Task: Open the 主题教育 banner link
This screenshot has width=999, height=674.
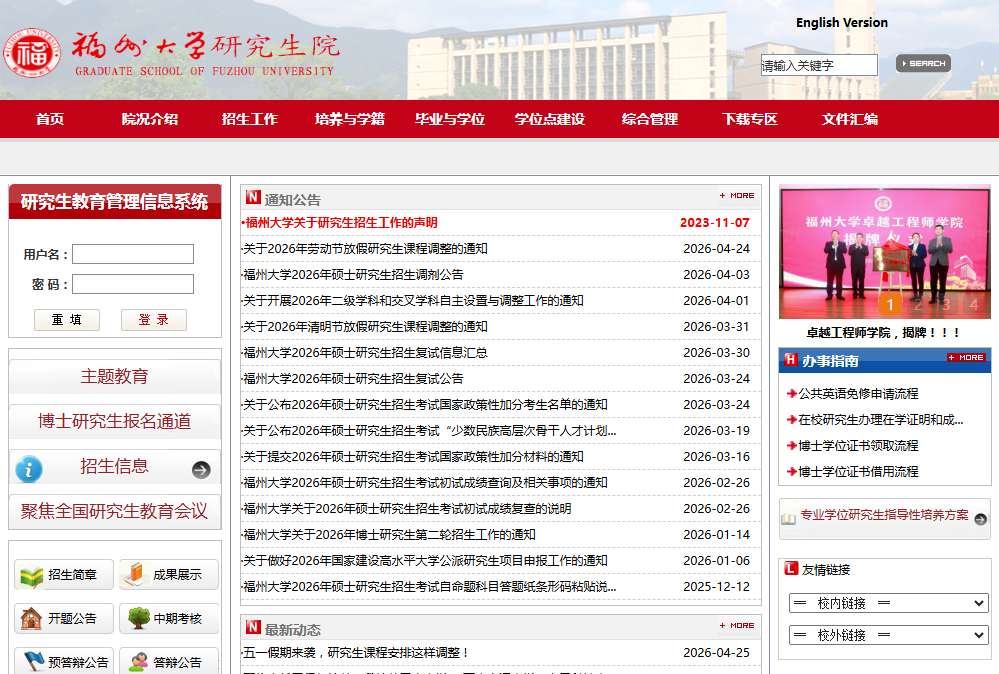Action: click(115, 376)
